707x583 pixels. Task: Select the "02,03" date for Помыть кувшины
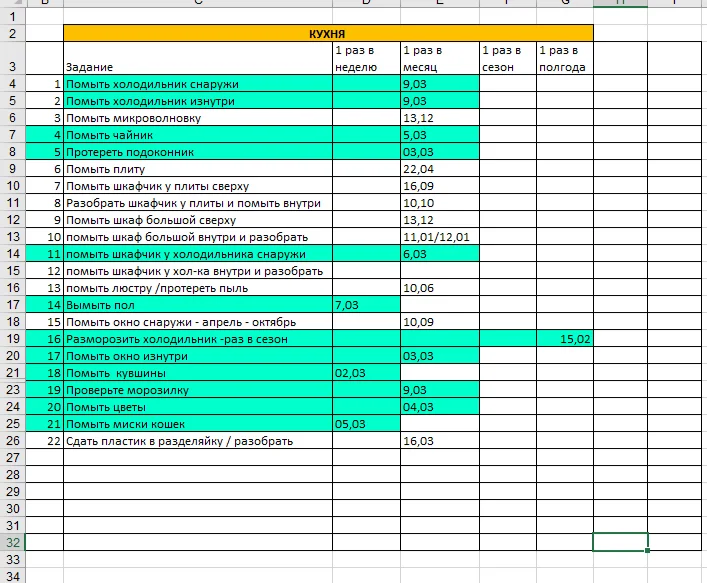click(366, 373)
